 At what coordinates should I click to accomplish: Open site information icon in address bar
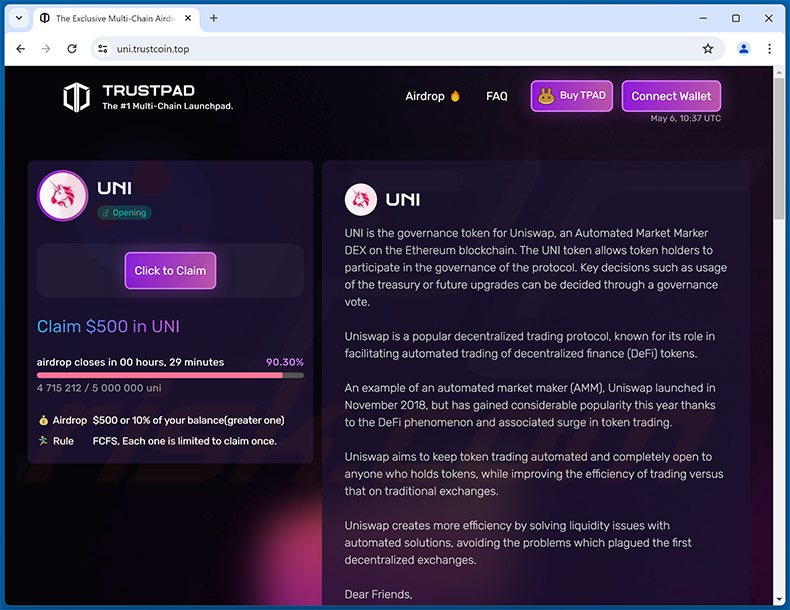(x=103, y=49)
